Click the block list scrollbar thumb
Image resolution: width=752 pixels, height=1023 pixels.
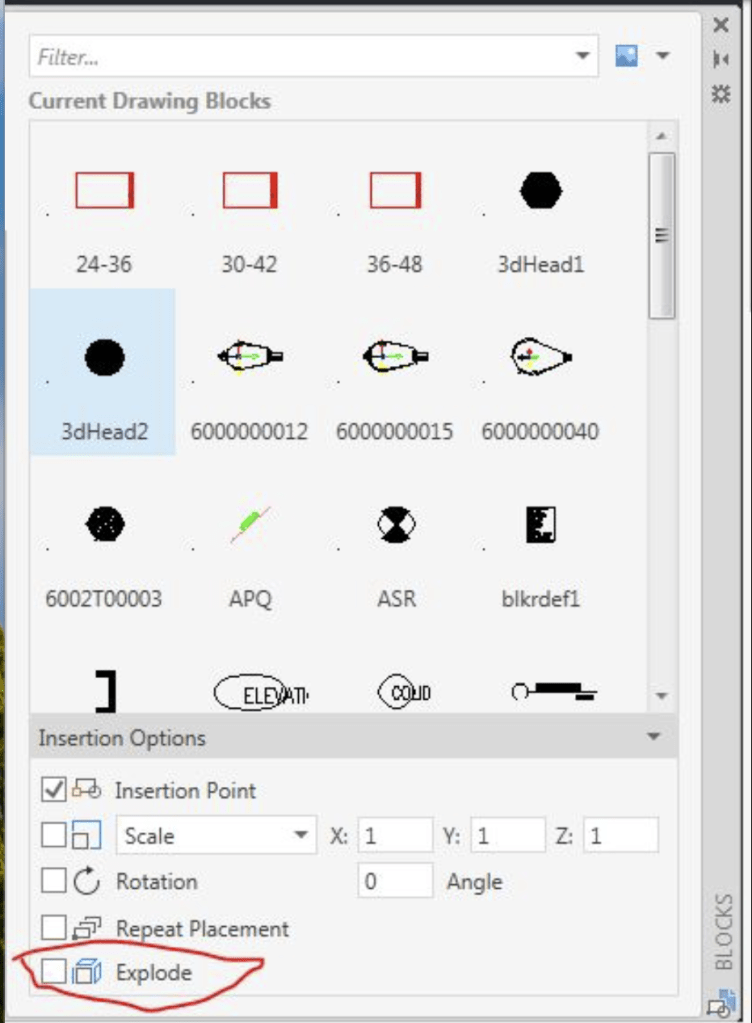(x=662, y=236)
